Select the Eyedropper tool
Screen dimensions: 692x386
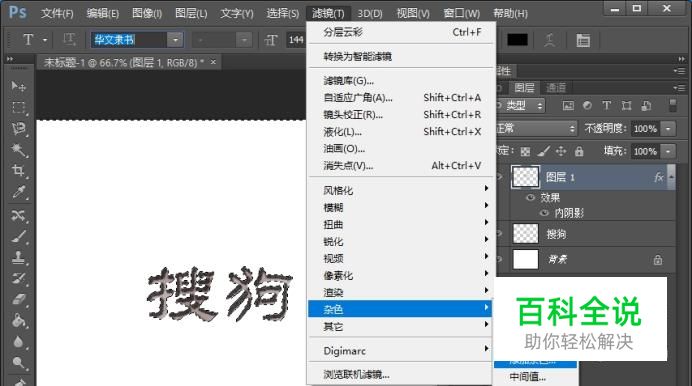[18, 192]
